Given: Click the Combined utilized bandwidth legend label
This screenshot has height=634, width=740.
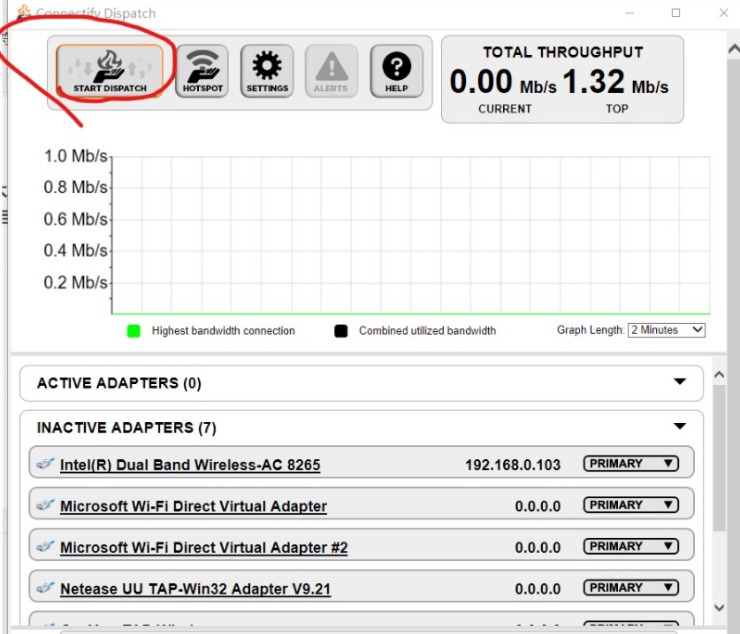Looking at the screenshot, I should [x=428, y=331].
